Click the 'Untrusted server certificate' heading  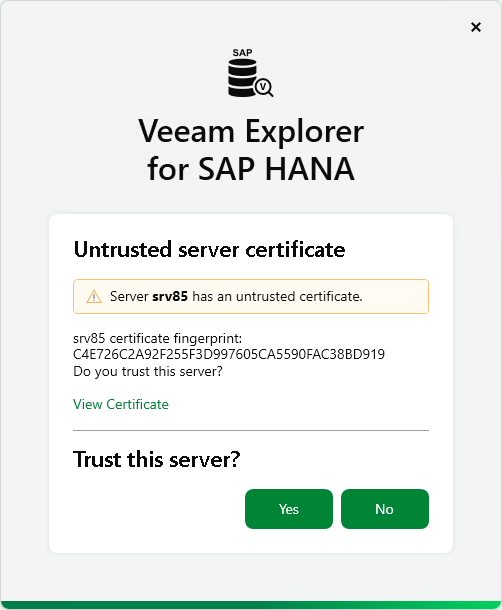[x=209, y=249]
